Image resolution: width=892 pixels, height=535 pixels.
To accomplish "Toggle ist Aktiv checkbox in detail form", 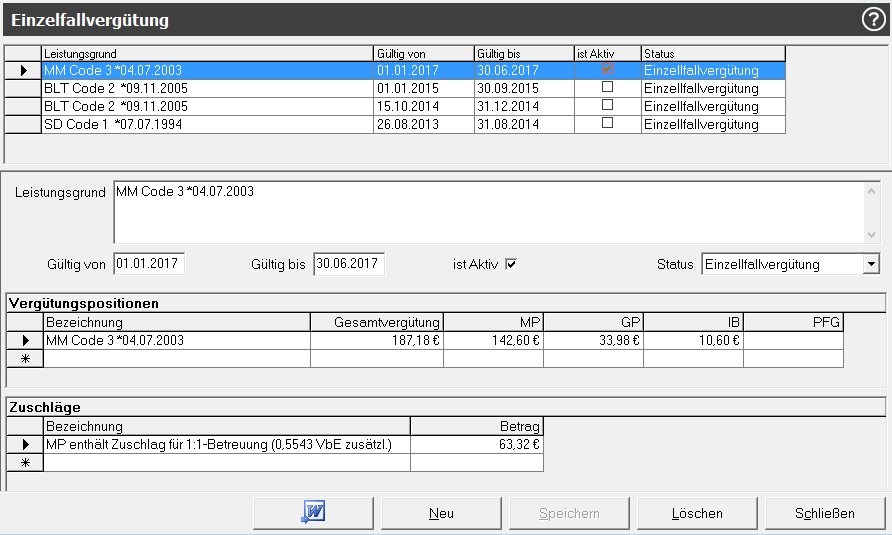I will [511, 265].
